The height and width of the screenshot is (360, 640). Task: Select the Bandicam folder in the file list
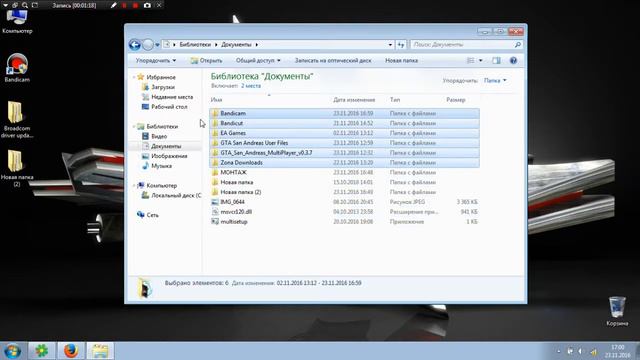point(344,113)
